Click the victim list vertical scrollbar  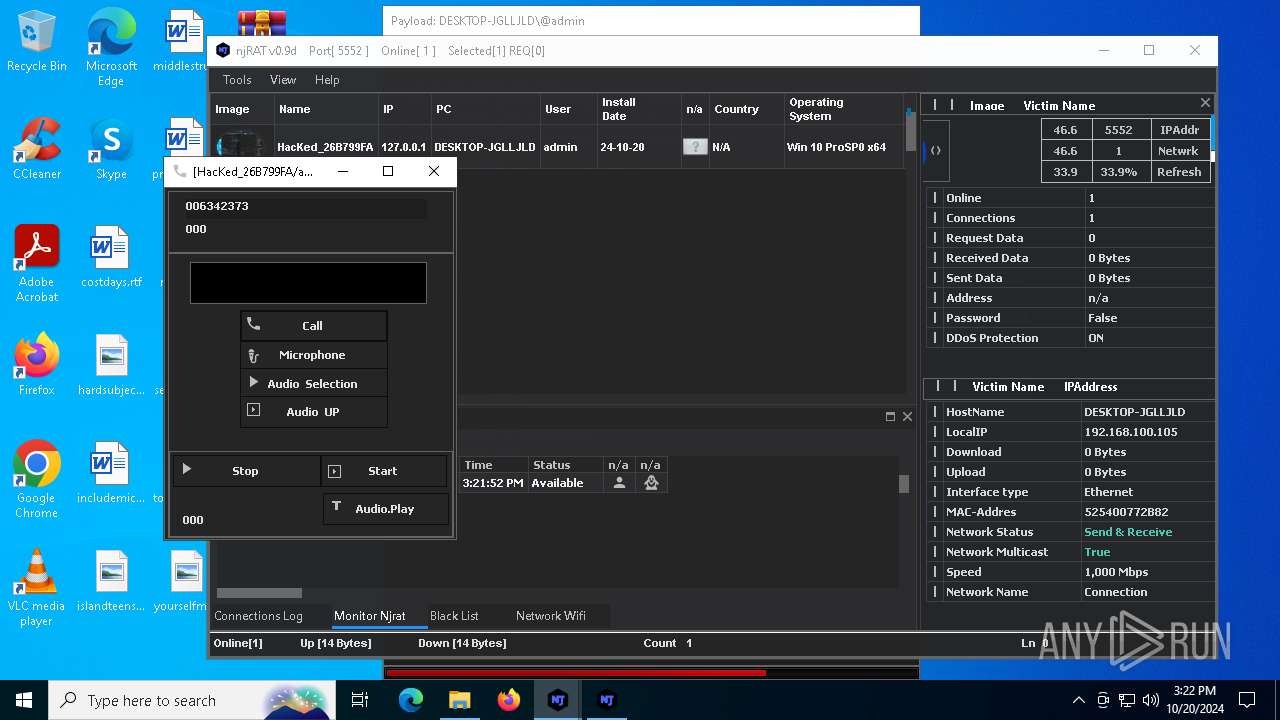click(910, 132)
